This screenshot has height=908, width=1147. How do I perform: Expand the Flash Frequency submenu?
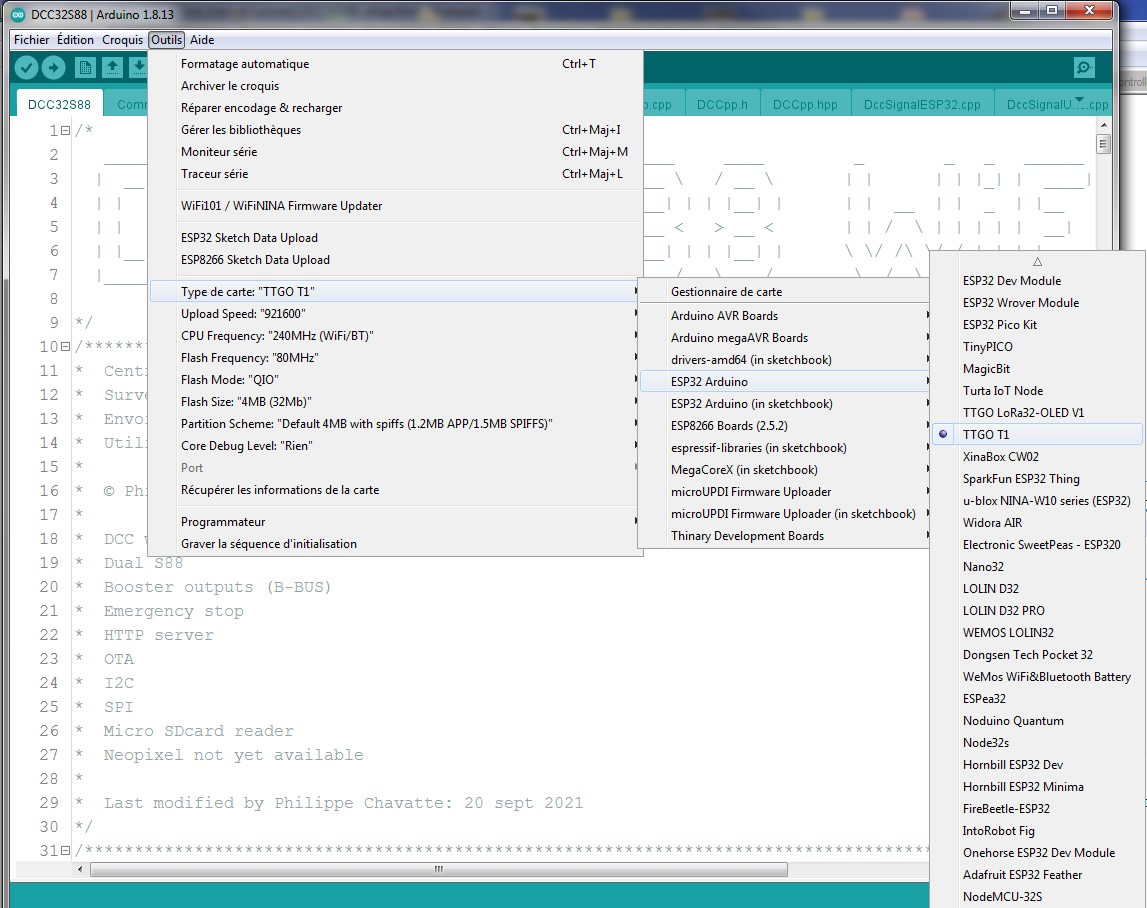tap(395, 358)
